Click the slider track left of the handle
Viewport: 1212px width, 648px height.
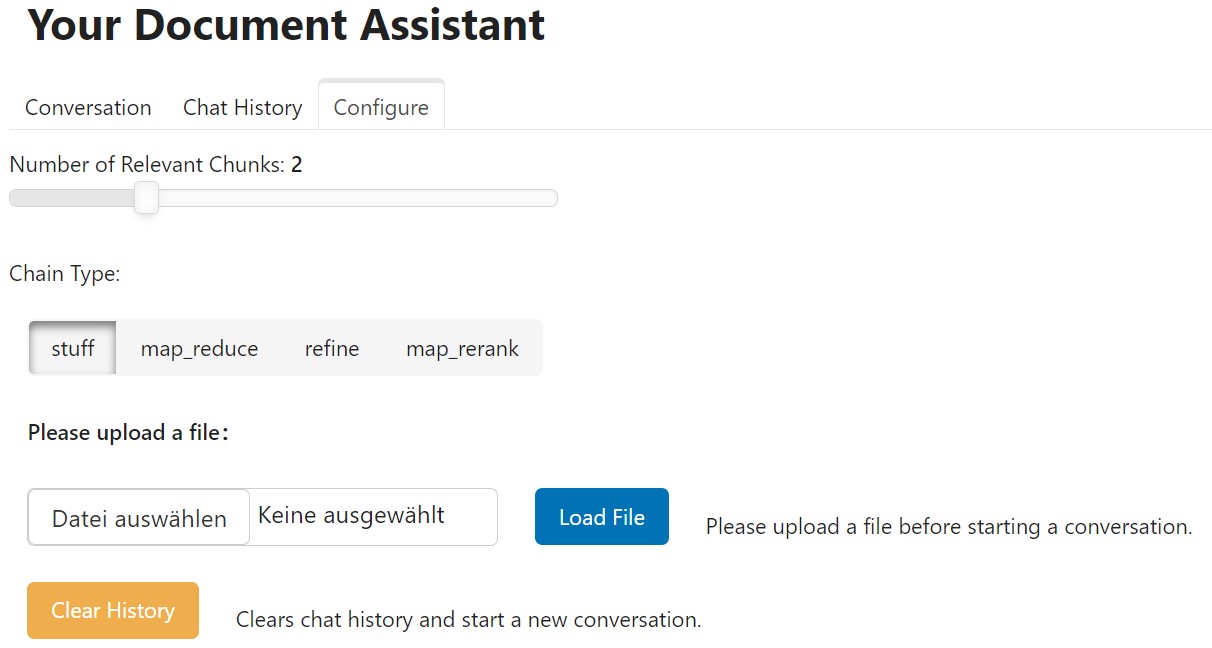(x=72, y=198)
